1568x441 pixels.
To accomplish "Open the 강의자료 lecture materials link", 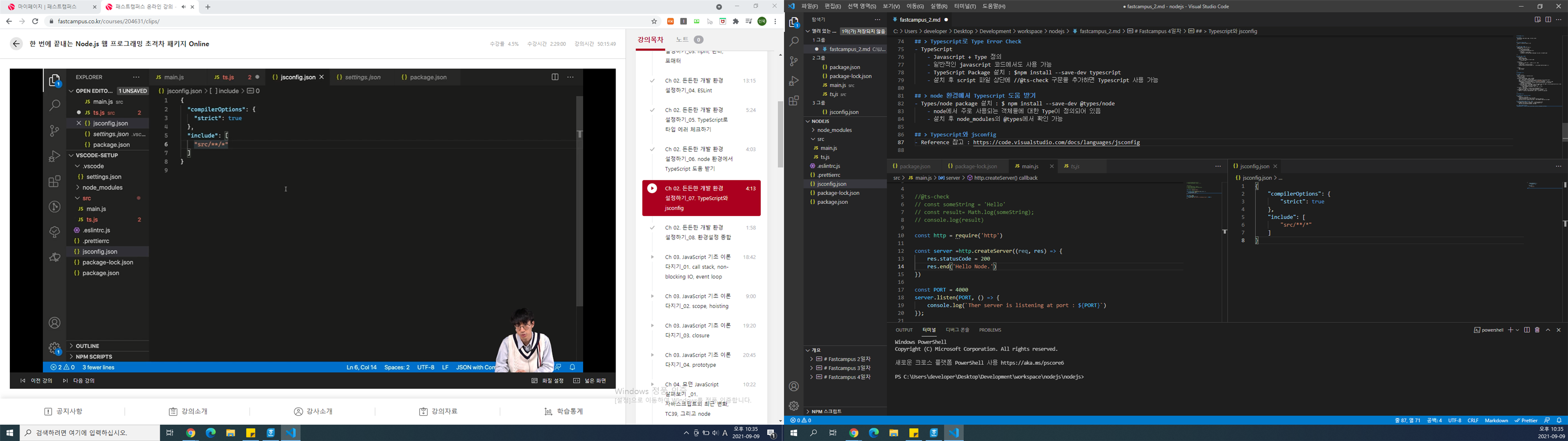I will point(438,412).
